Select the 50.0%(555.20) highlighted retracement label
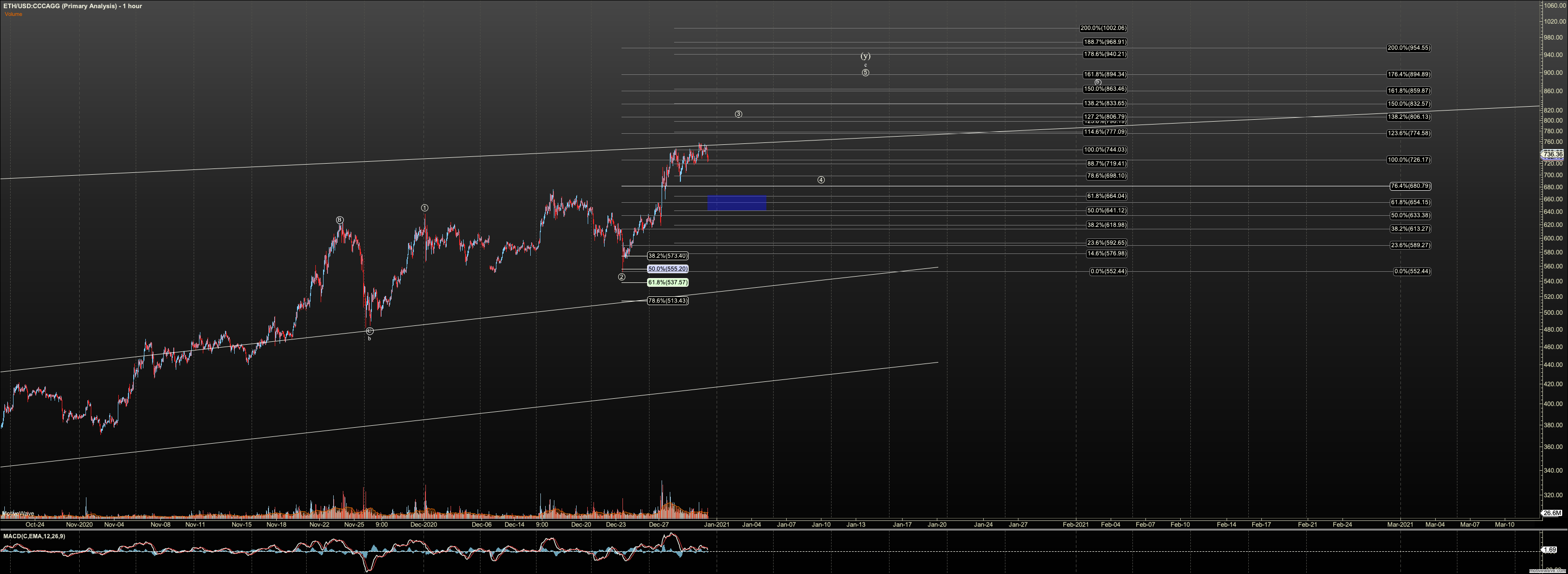The height and width of the screenshot is (574, 1568). (x=668, y=269)
